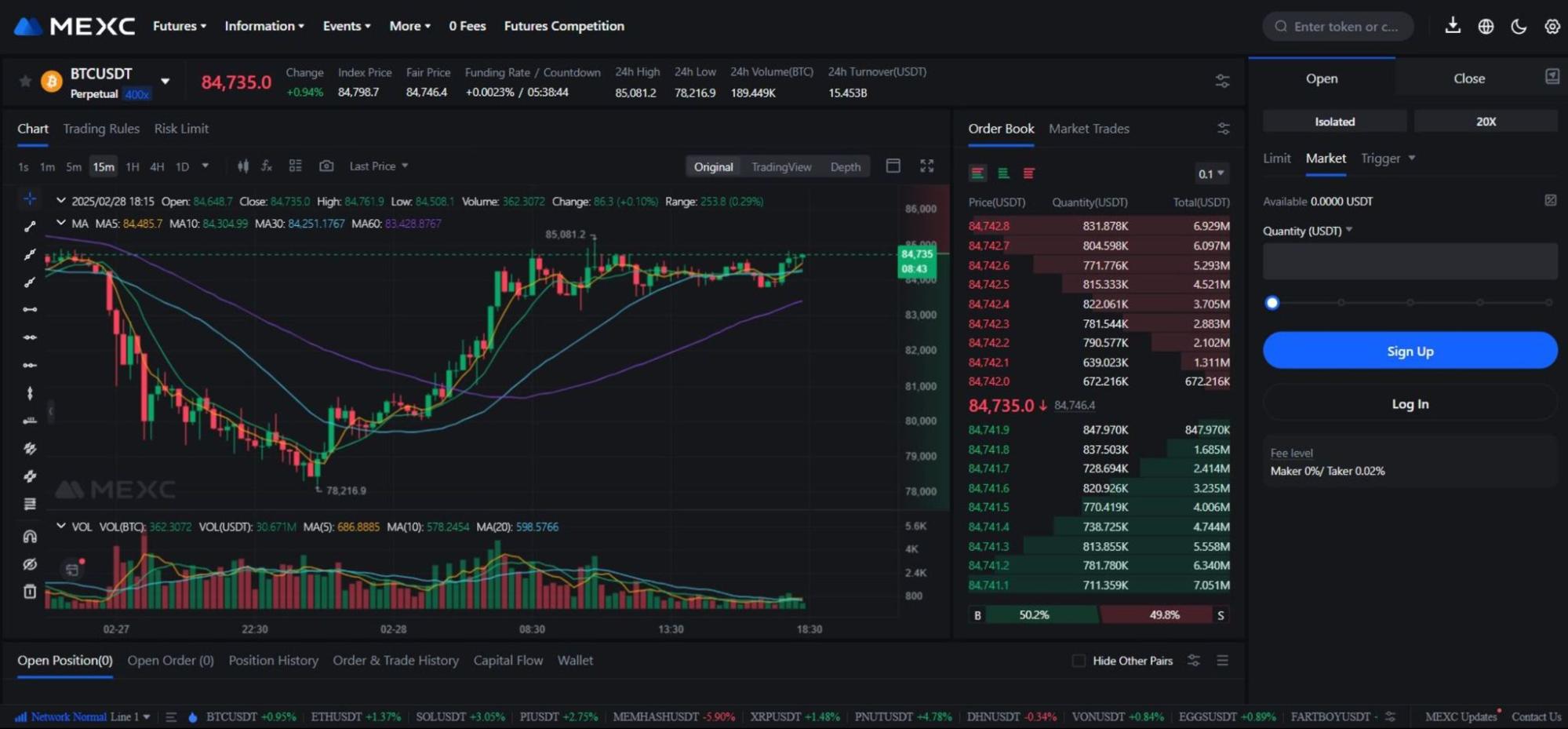Select the crosshair cursor tool

[30, 199]
